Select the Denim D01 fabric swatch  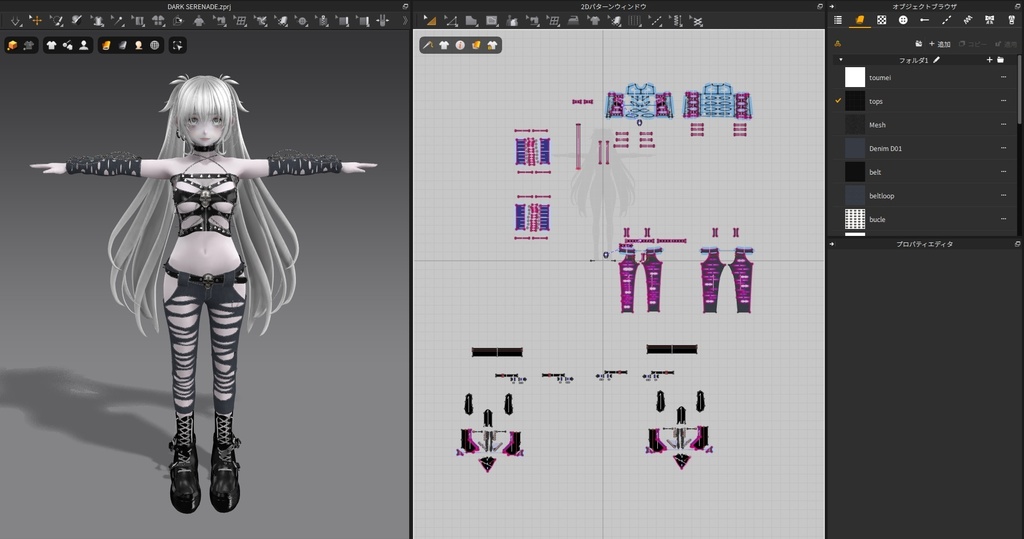(855, 148)
